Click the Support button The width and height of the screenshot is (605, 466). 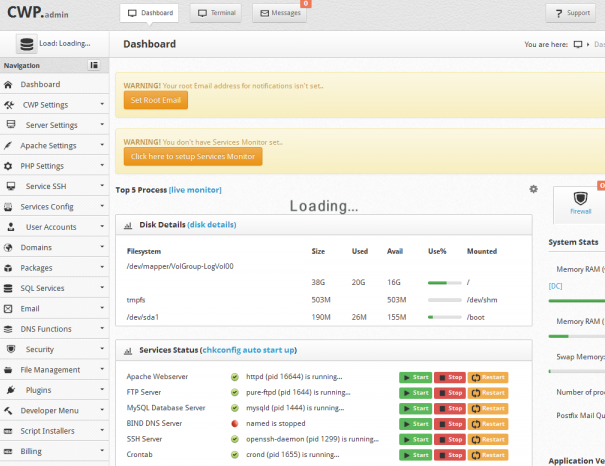[571, 13]
